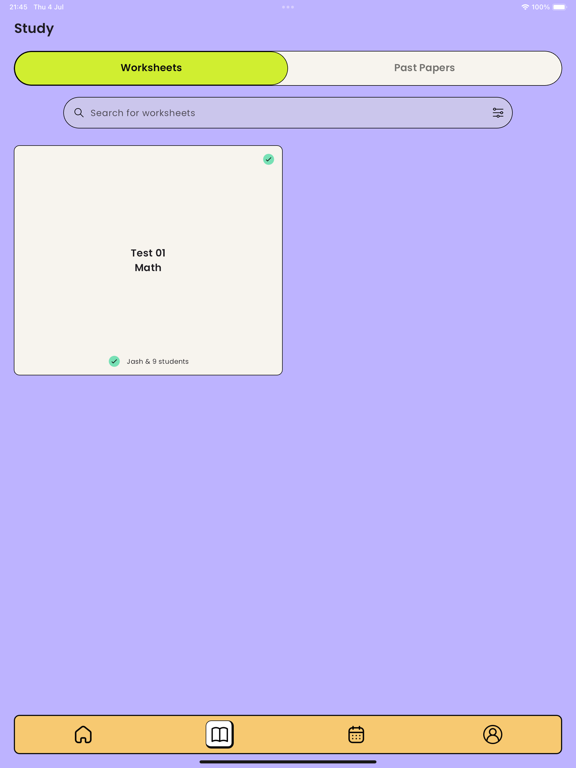Tap the 'Math' subject label on the card
Screen dimensions: 576x768
pyautogui.click(x=148, y=267)
